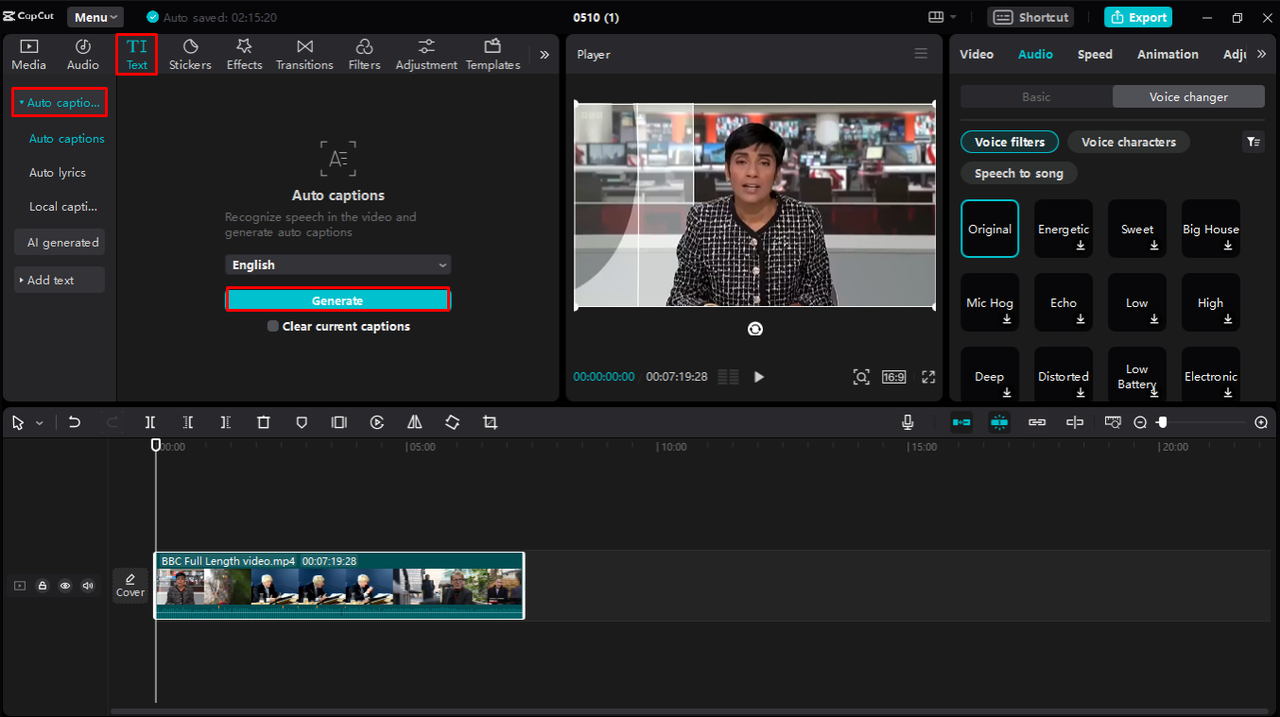Lock the video track
This screenshot has height=717, width=1280.
42,586
